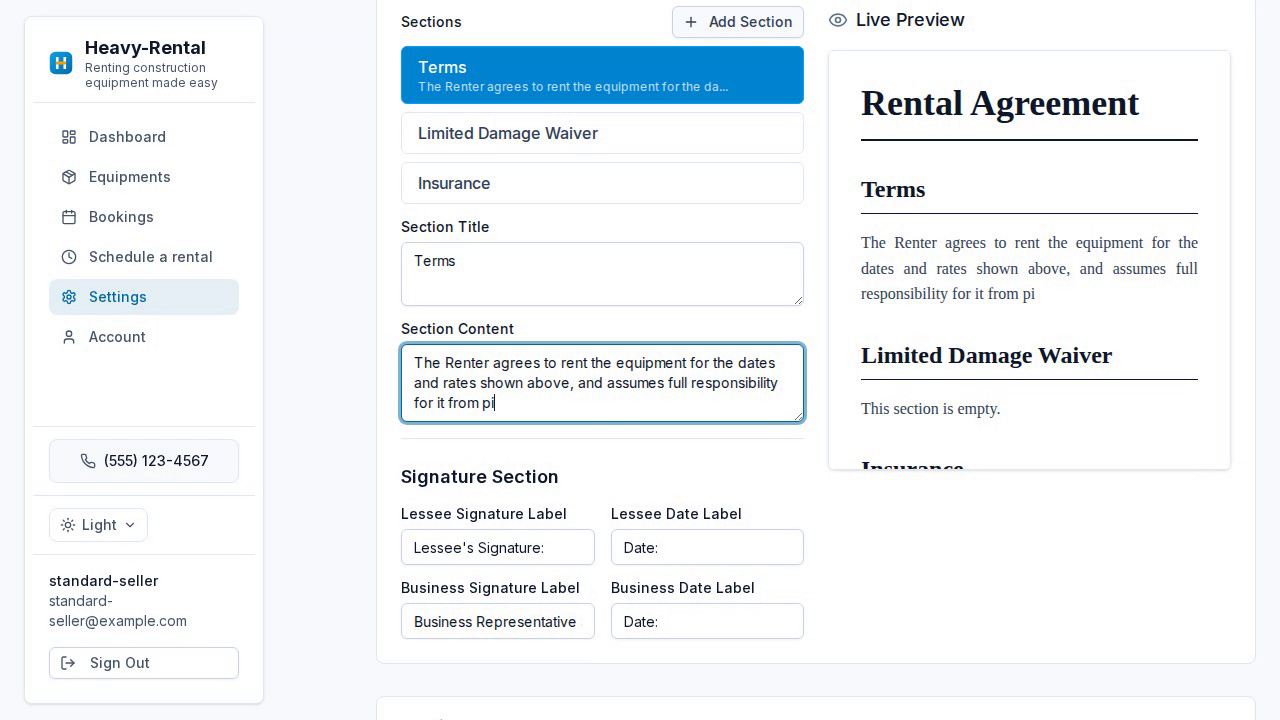The height and width of the screenshot is (720, 1280).
Task: Click the Terms heading in Live Preview
Action: tap(893, 190)
